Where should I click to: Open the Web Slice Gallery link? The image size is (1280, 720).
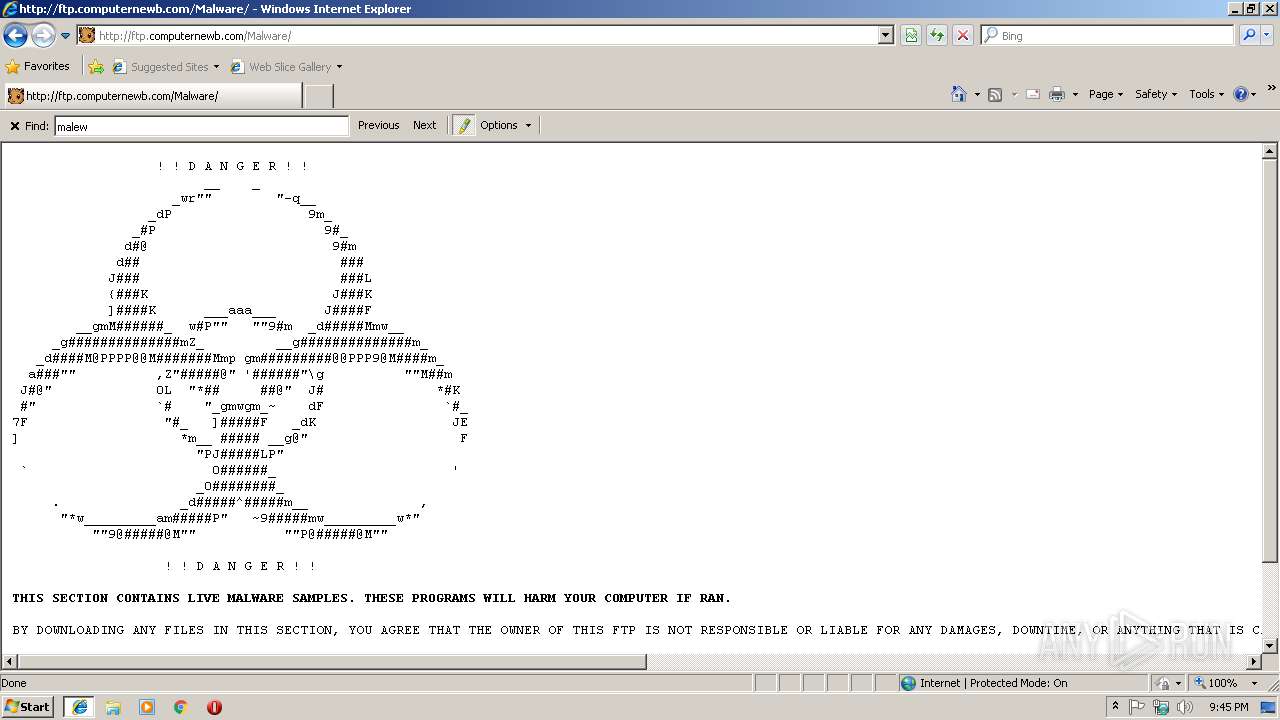coord(286,67)
